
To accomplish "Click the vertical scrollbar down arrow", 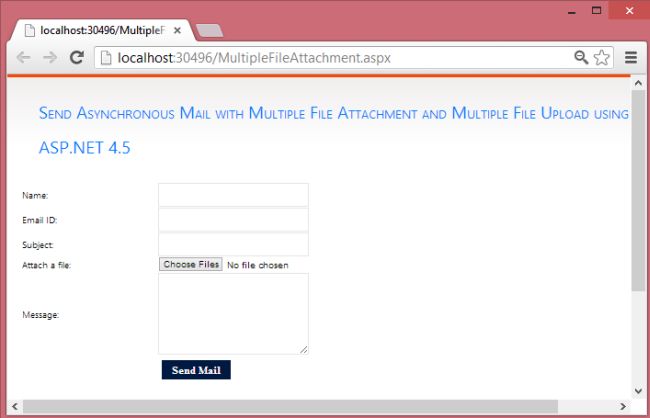I will tap(638, 391).
